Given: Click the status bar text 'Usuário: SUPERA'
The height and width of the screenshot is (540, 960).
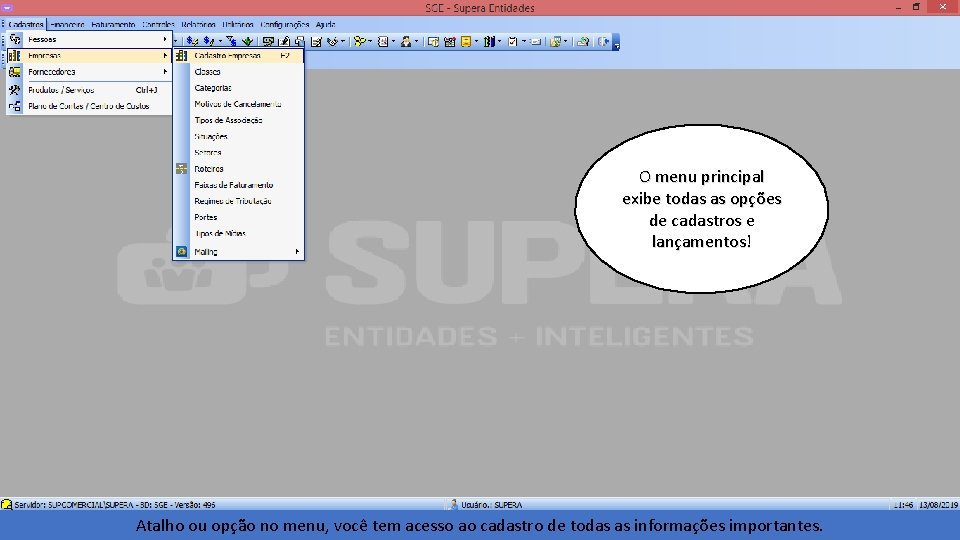Looking at the screenshot, I should click(491, 505).
